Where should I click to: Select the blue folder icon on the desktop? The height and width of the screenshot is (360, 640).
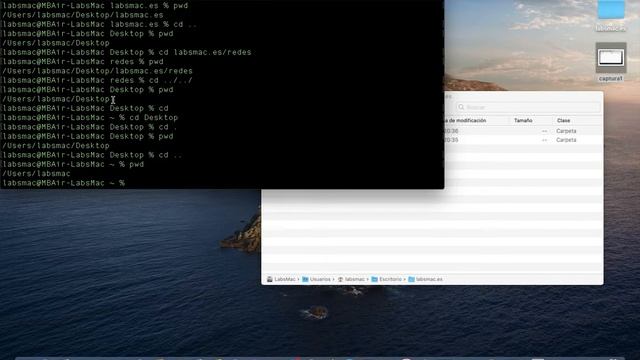tap(611, 9)
